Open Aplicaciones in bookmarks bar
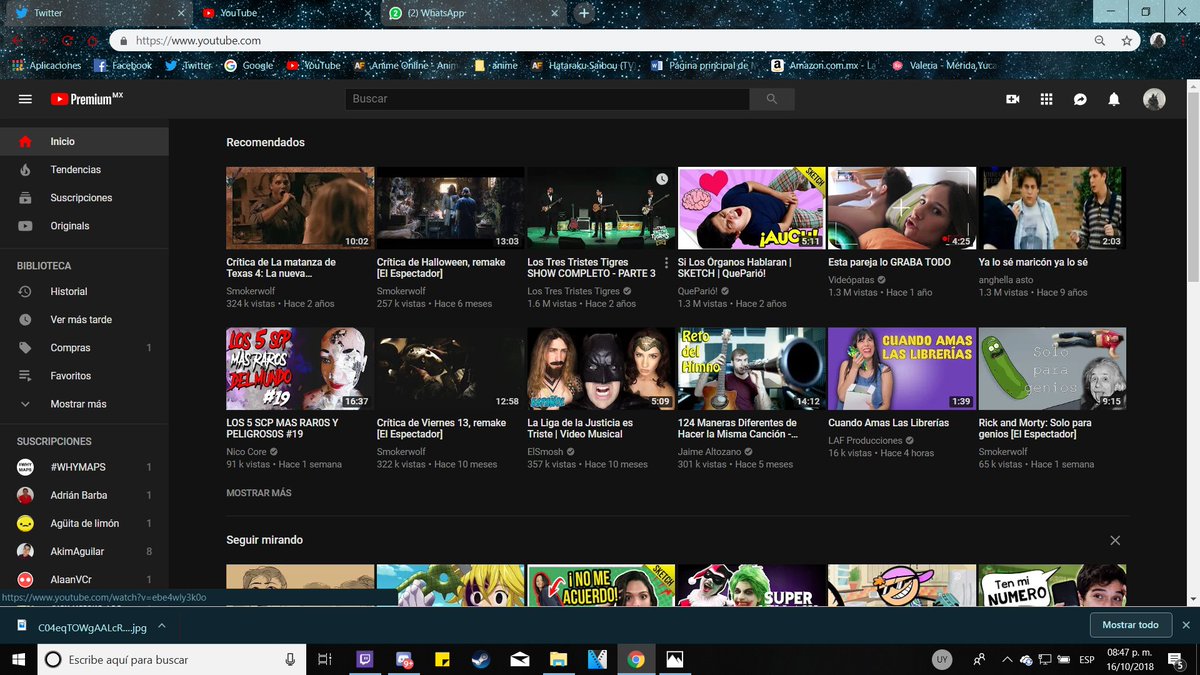The width and height of the screenshot is (1200, 675). pos(46,65)
